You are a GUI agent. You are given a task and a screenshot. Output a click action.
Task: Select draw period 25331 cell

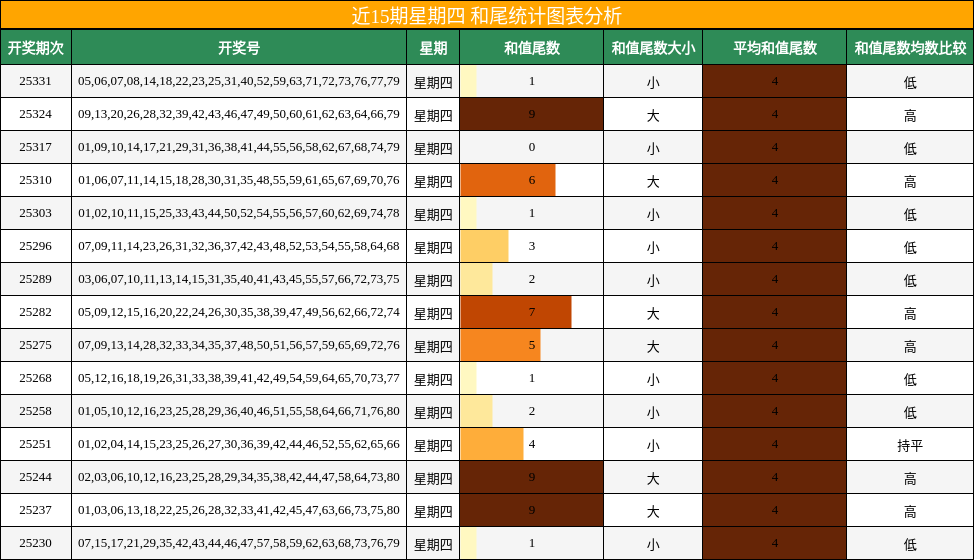[35, 81]
